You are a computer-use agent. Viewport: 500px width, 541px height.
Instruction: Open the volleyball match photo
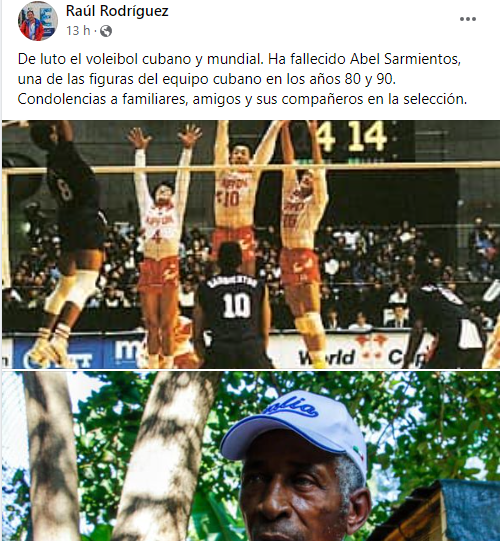[251, 244]
